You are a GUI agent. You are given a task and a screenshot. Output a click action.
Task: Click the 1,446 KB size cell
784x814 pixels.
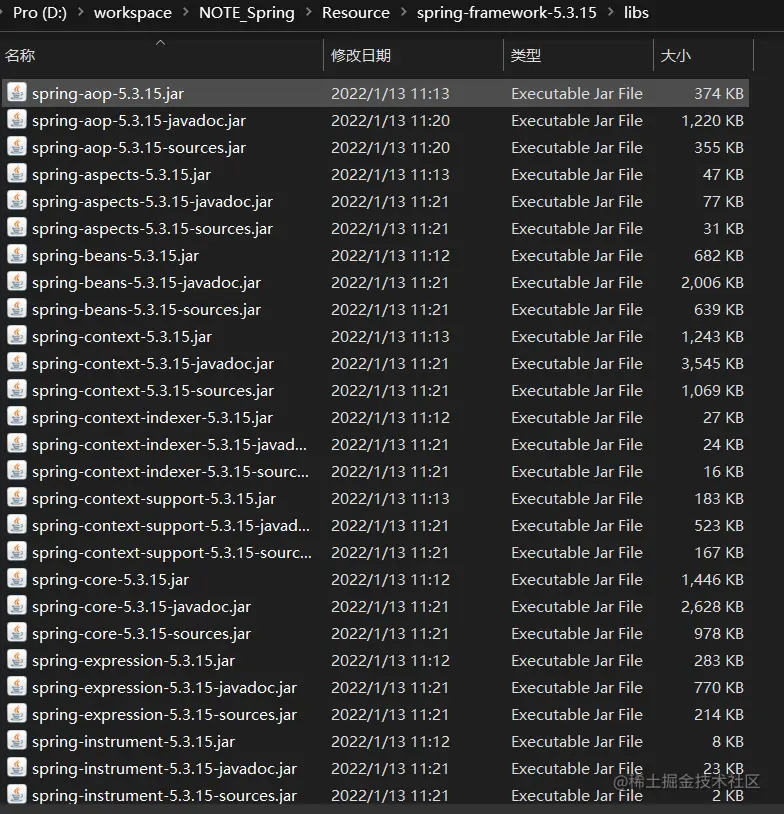coord(712,579)
